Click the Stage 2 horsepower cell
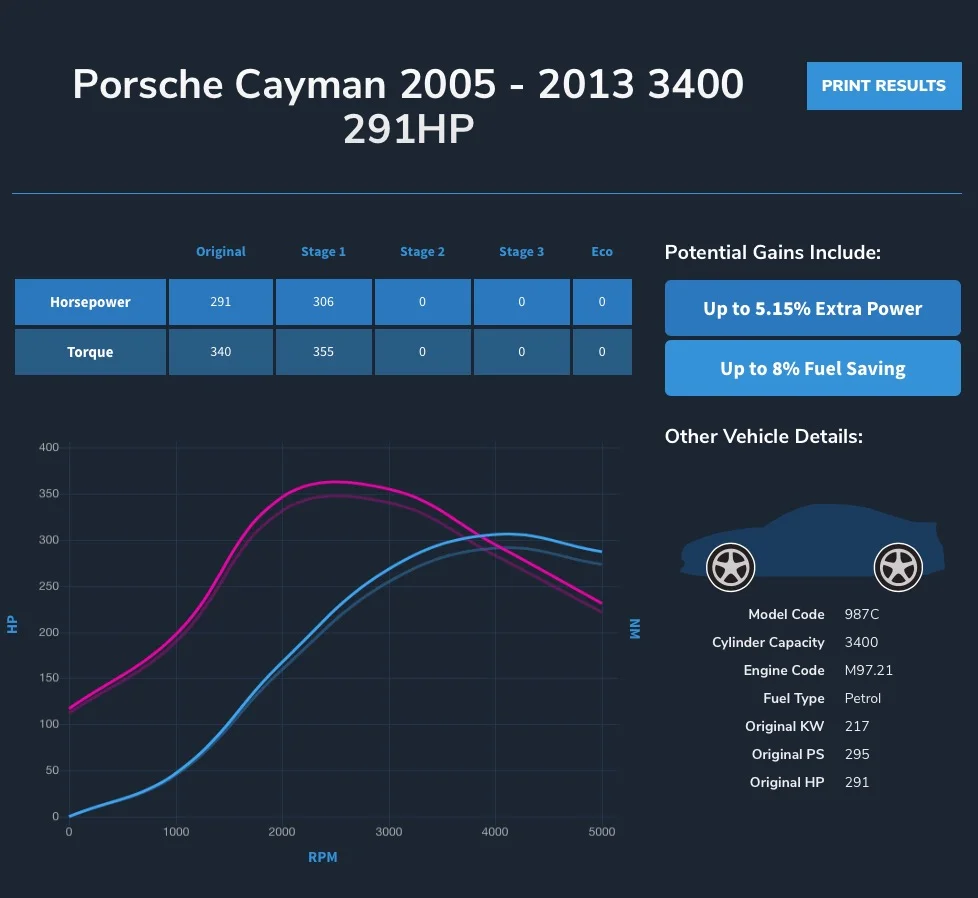Image resolution: width=978 pixels, height=898 pixels. click(x=422, y=302)
